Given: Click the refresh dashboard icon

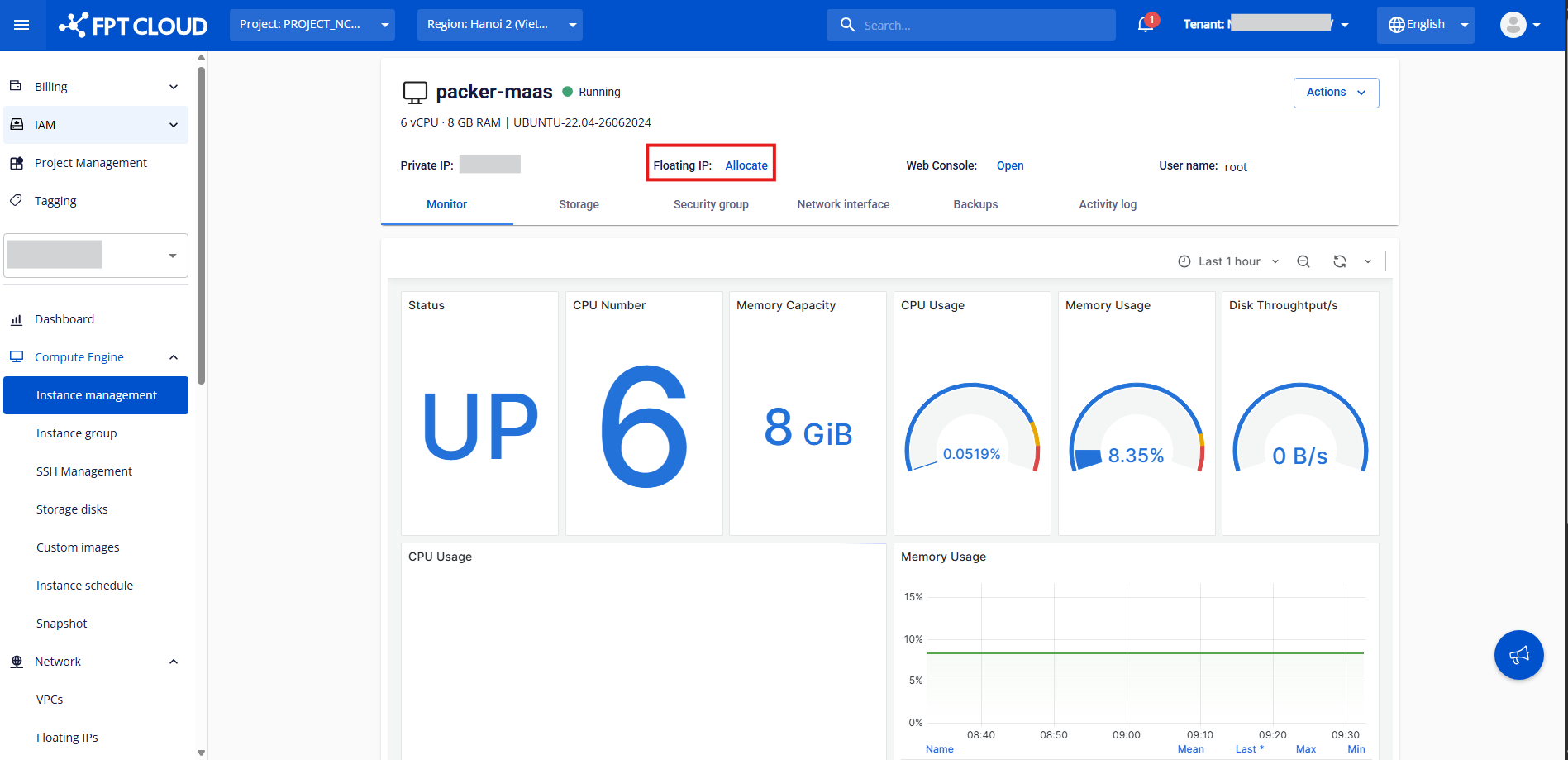Looking at the screenshot, I should coord(1339,261).
